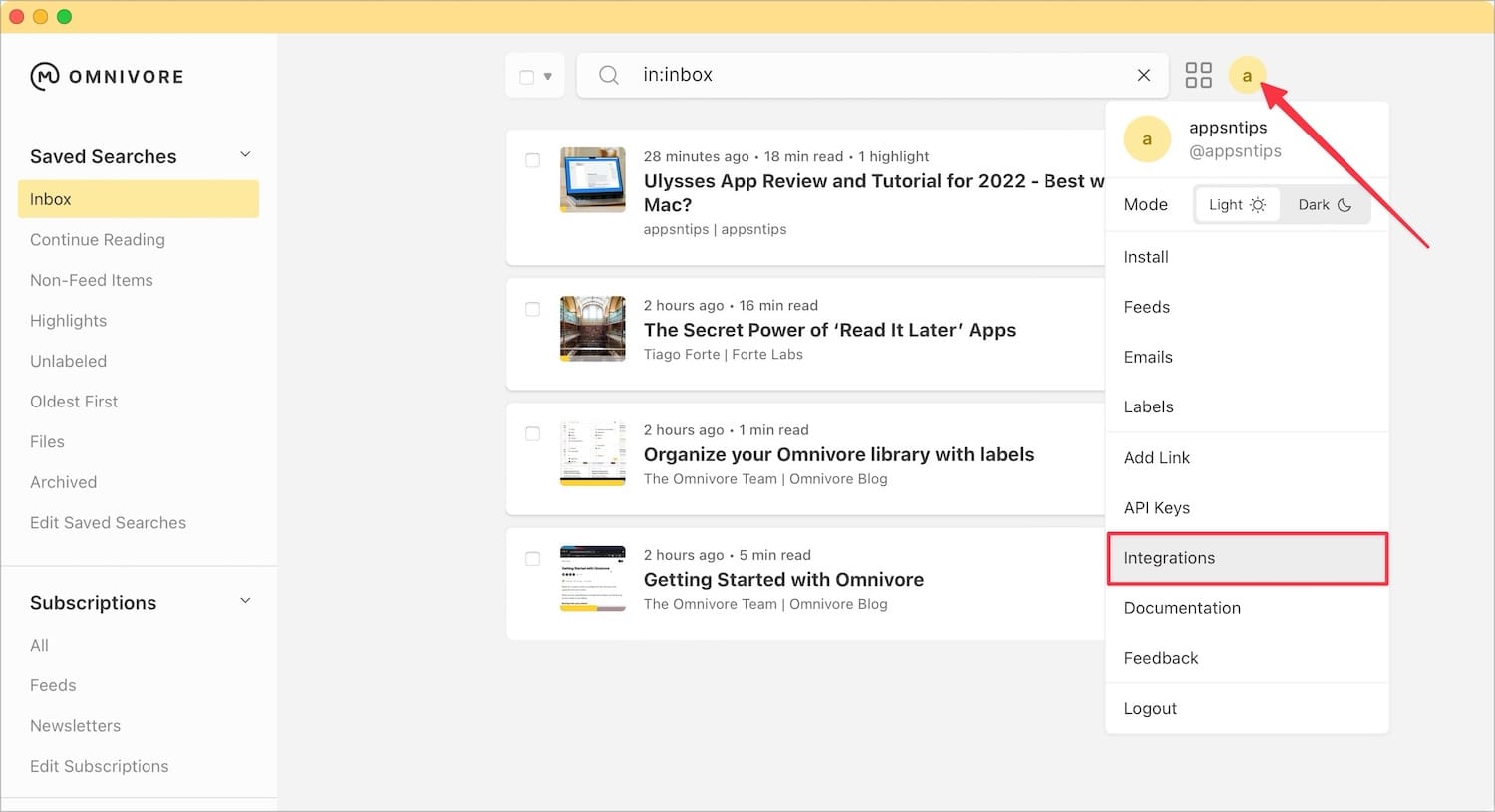Click the in:inbox search field

pos(872,75)
